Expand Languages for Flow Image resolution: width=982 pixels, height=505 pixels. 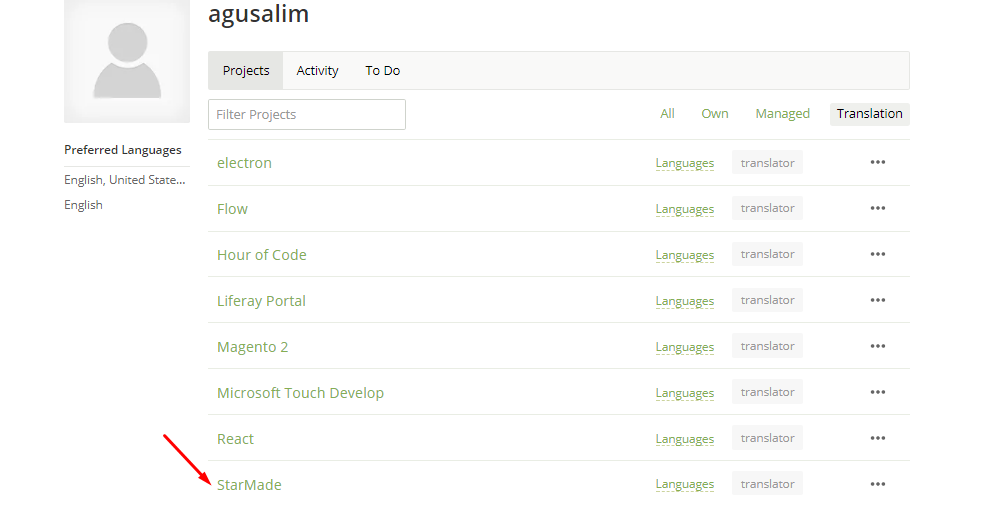685,209
